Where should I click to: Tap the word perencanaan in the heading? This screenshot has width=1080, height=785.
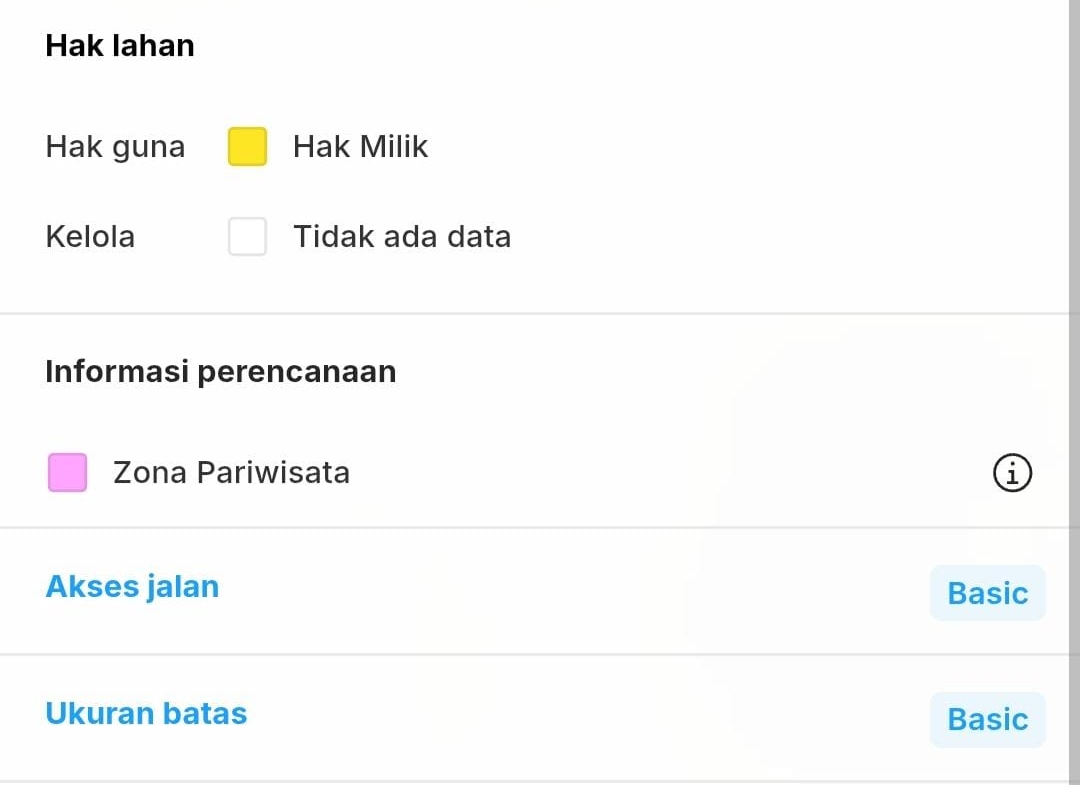(x=297, y=372)
